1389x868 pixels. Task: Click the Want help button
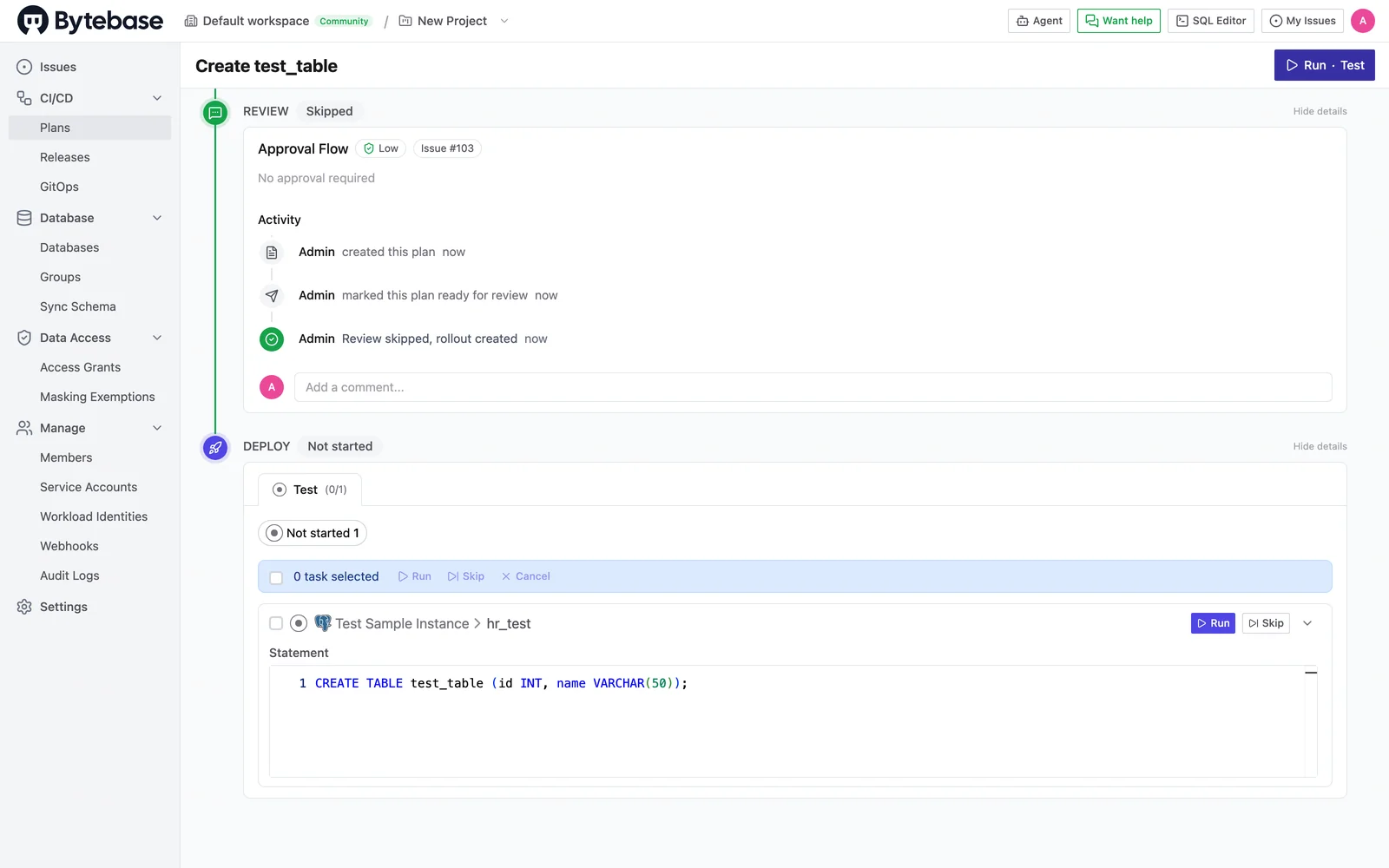[1119, 21]
